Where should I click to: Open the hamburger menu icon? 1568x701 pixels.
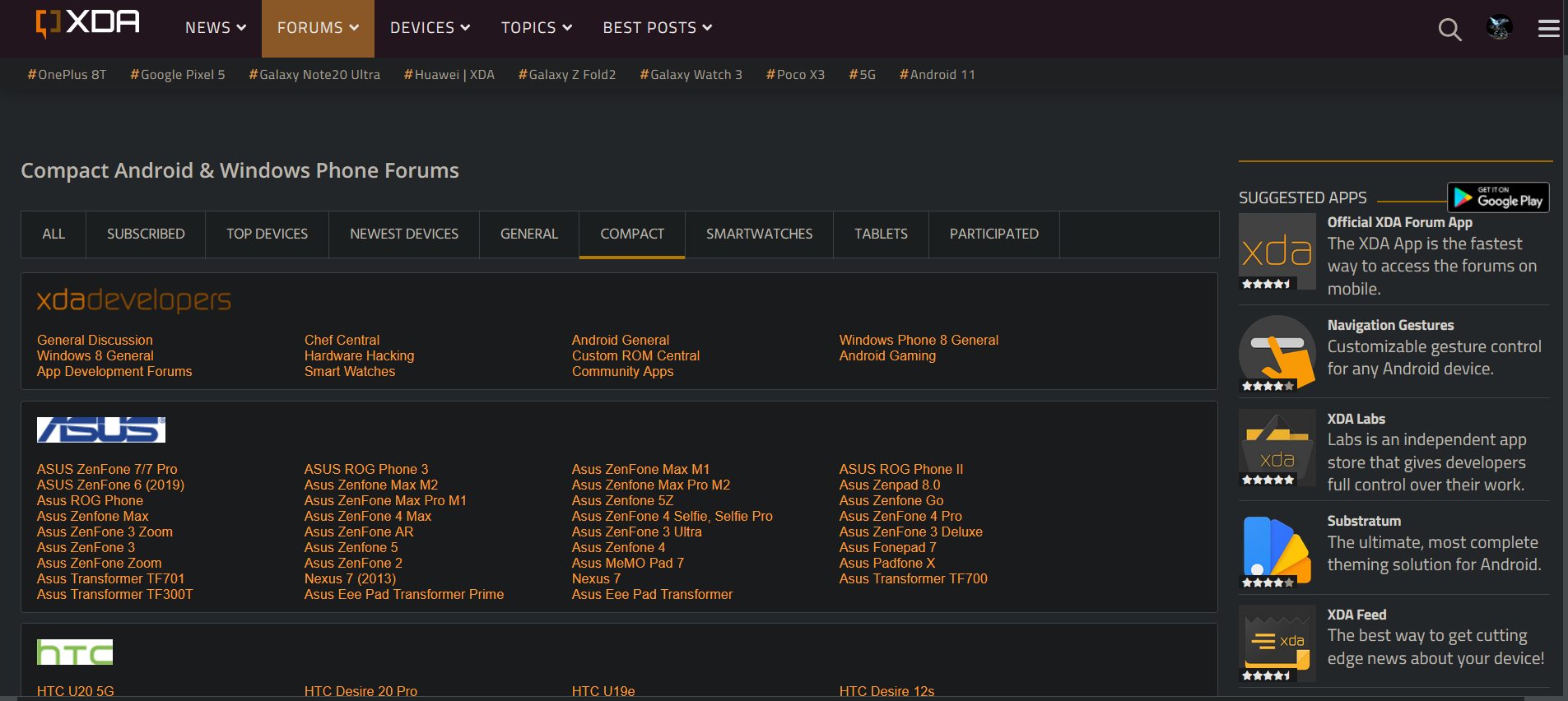[1549, 29]
